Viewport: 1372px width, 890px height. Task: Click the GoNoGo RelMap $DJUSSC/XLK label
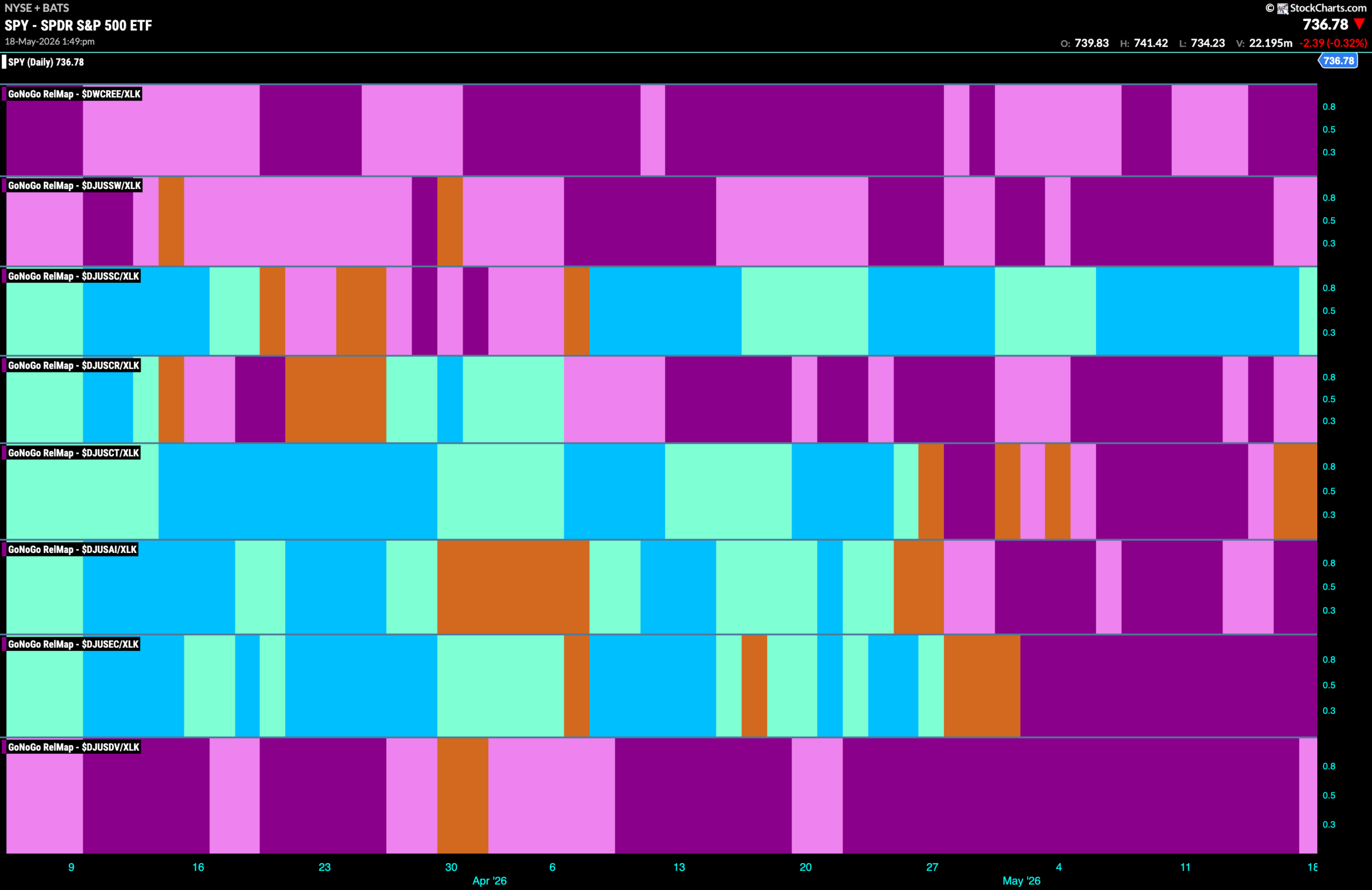[x=73, y=276]
